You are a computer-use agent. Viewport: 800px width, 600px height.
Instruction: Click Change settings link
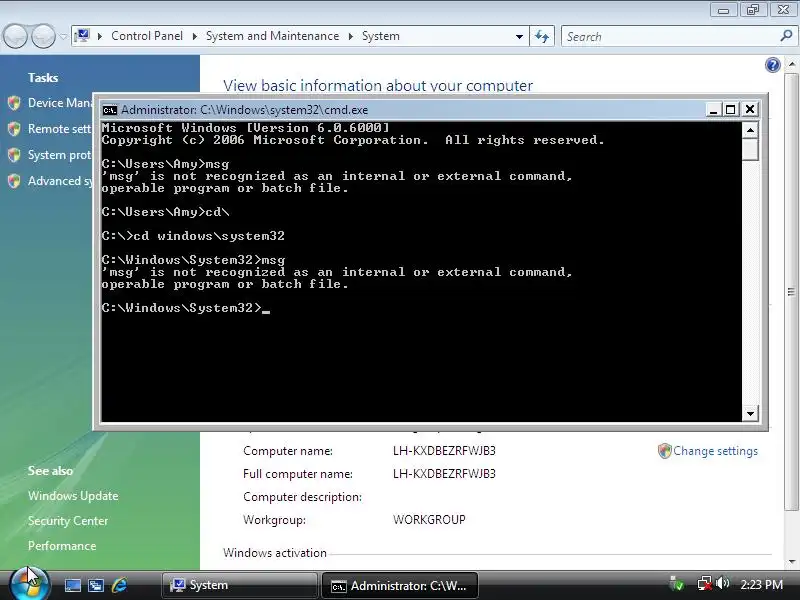pos(715,451)
